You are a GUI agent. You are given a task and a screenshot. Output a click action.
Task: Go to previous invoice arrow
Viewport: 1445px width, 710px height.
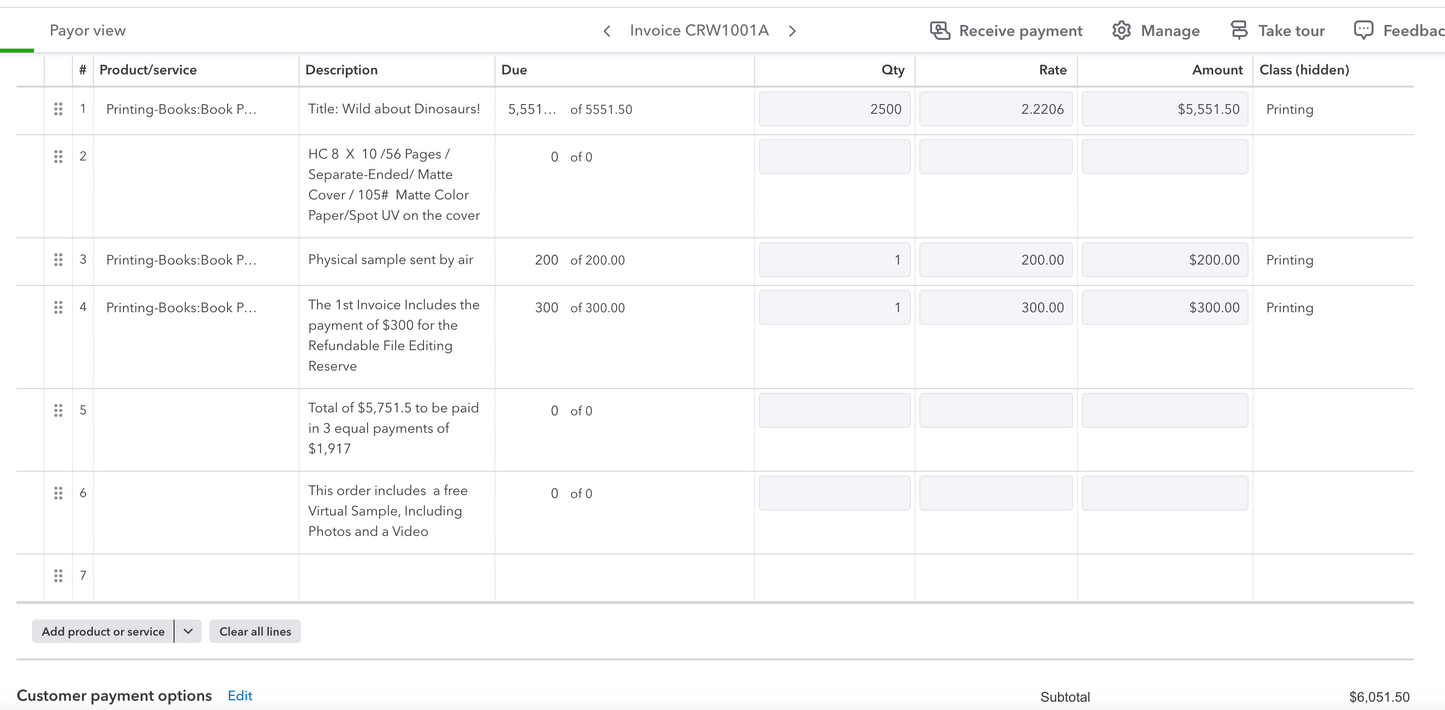607,31
